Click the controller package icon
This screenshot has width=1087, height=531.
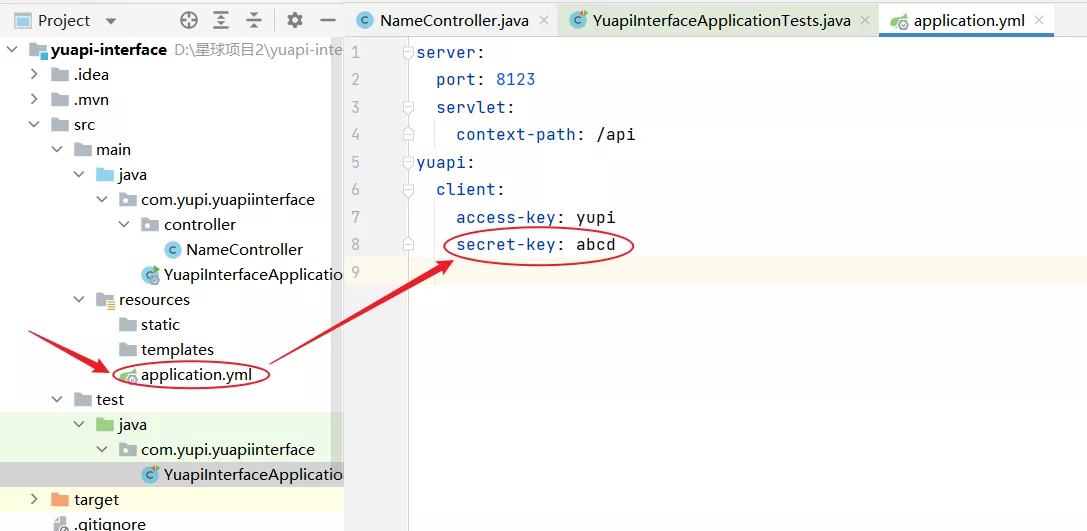click(150, 225)
